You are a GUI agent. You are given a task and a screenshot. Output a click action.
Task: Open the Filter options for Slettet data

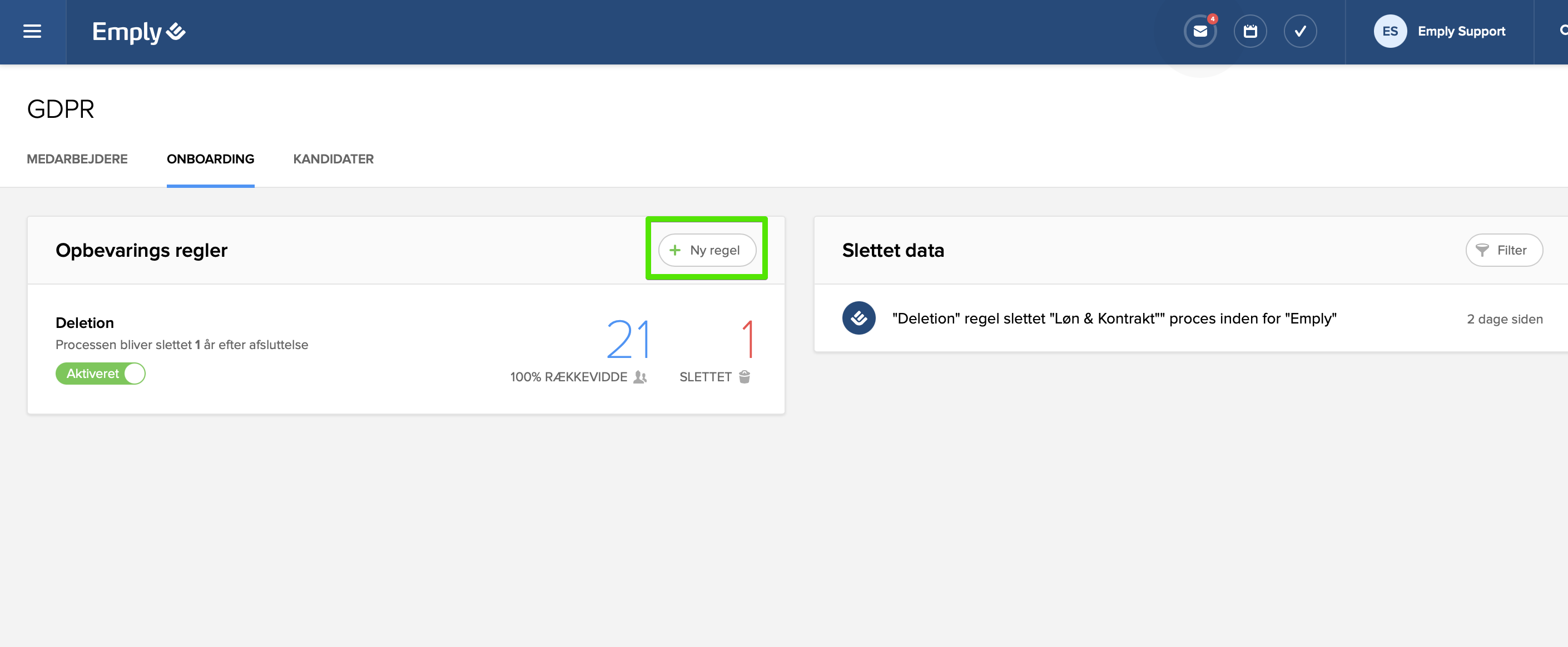click(x=1504, y=250)
